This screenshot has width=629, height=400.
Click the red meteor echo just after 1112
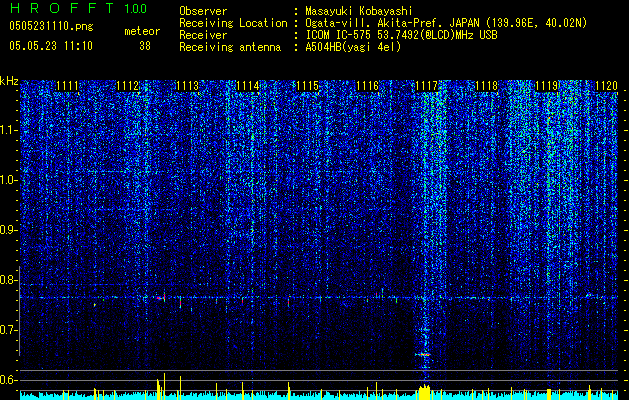point(161,298)
